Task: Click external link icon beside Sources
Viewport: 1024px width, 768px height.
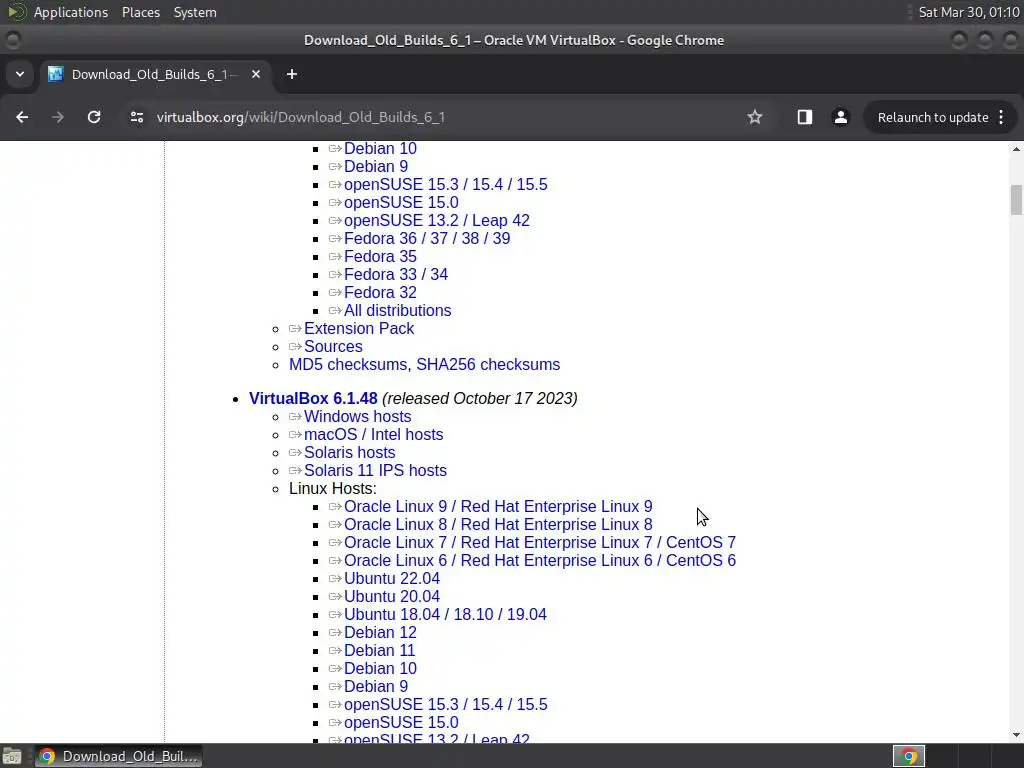Action: [295, 347]
